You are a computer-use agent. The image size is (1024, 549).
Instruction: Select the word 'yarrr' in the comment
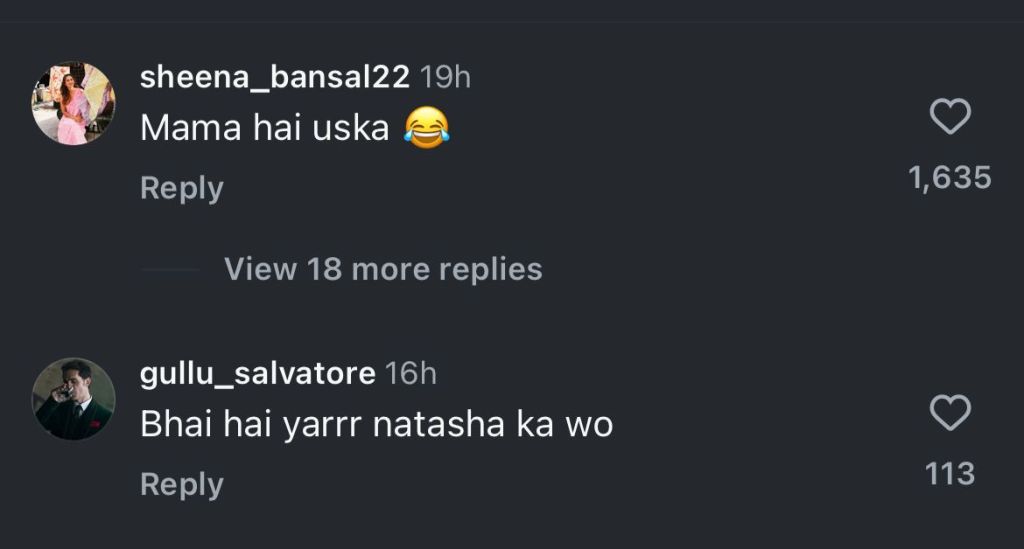[319, 425]
